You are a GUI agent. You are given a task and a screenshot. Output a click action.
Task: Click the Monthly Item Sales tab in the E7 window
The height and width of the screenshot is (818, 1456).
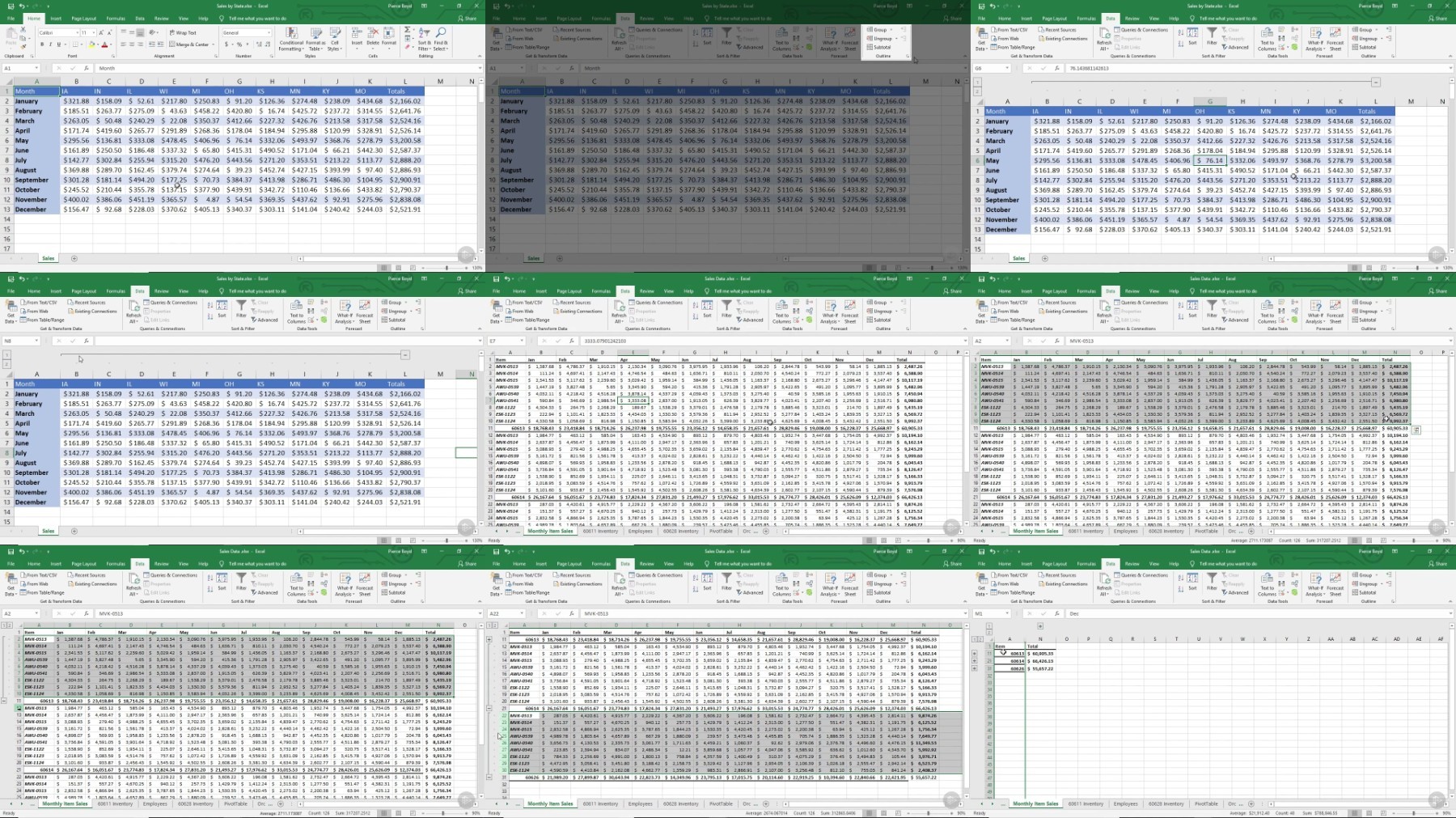pos(550,532)
